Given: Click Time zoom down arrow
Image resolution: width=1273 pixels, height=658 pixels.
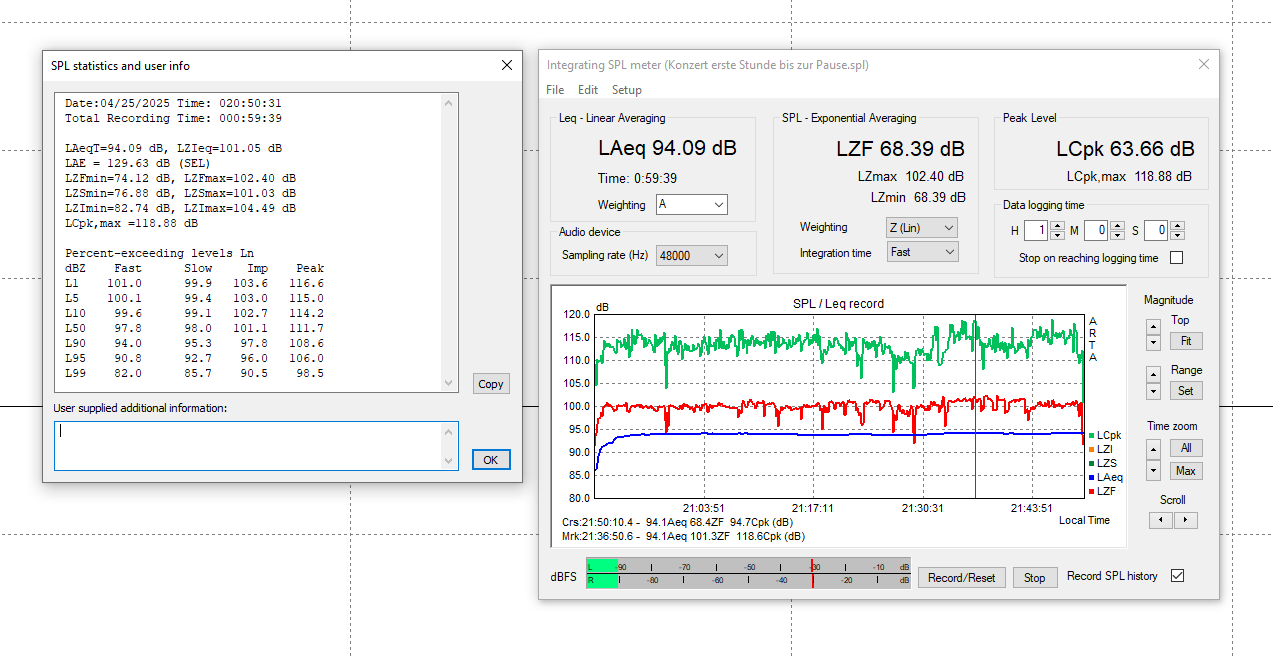Looking at the screenshot, I should 1154,470.
